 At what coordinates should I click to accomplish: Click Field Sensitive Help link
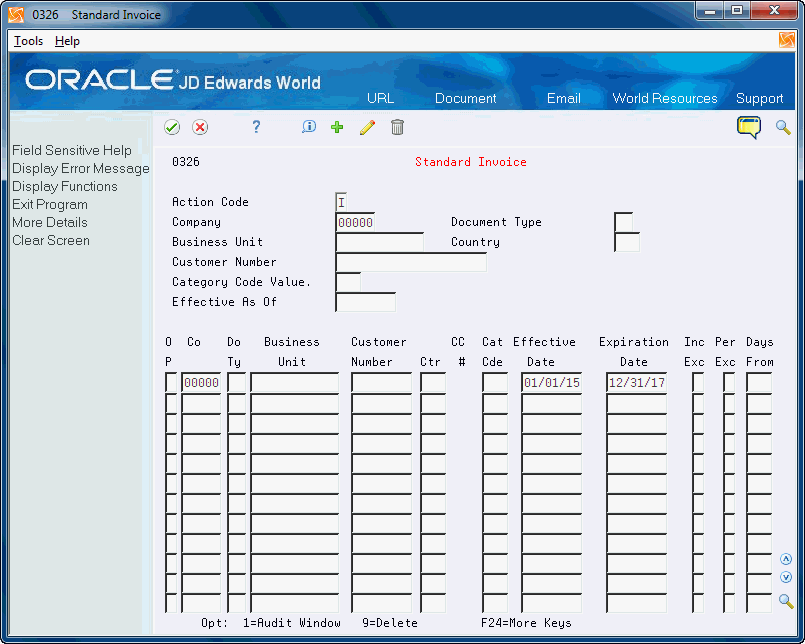pyautogui.click(x=72, y=150)
